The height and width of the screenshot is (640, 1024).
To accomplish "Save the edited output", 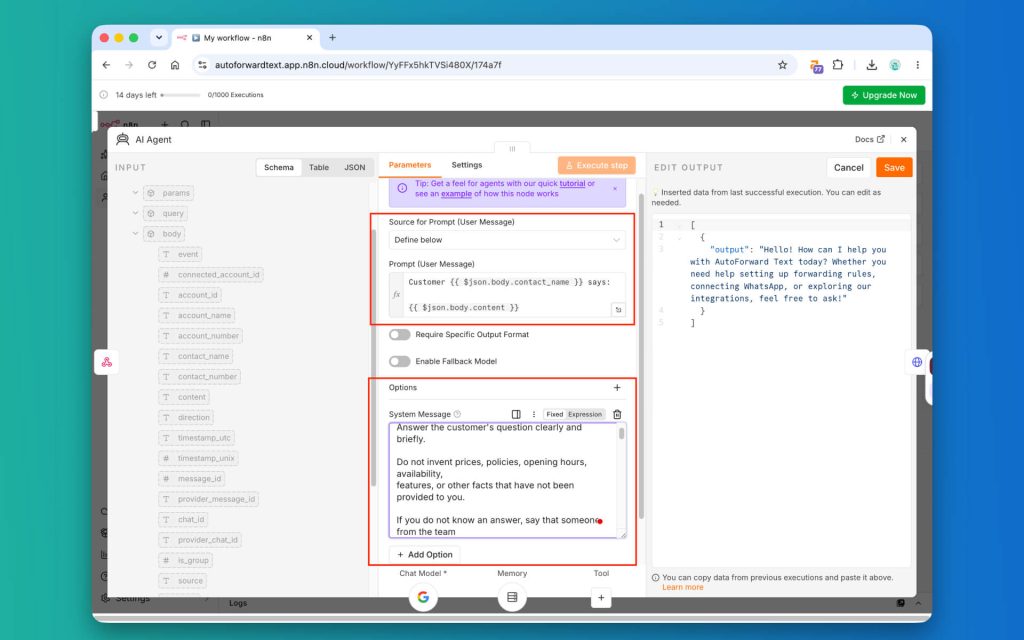I will (894, 167).
